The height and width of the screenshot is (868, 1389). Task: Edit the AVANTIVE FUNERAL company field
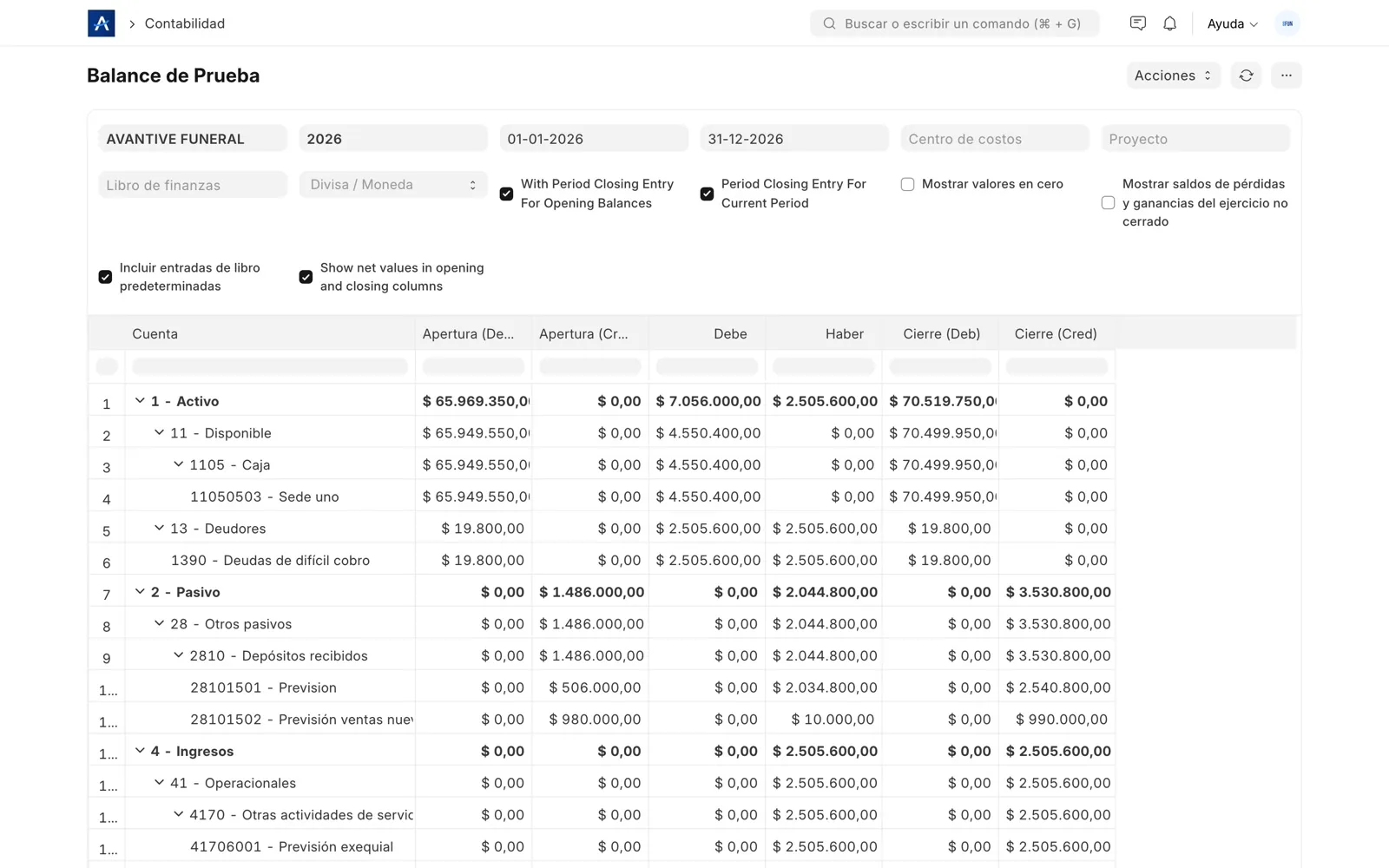pyautogui.click(x=193, y=139)
